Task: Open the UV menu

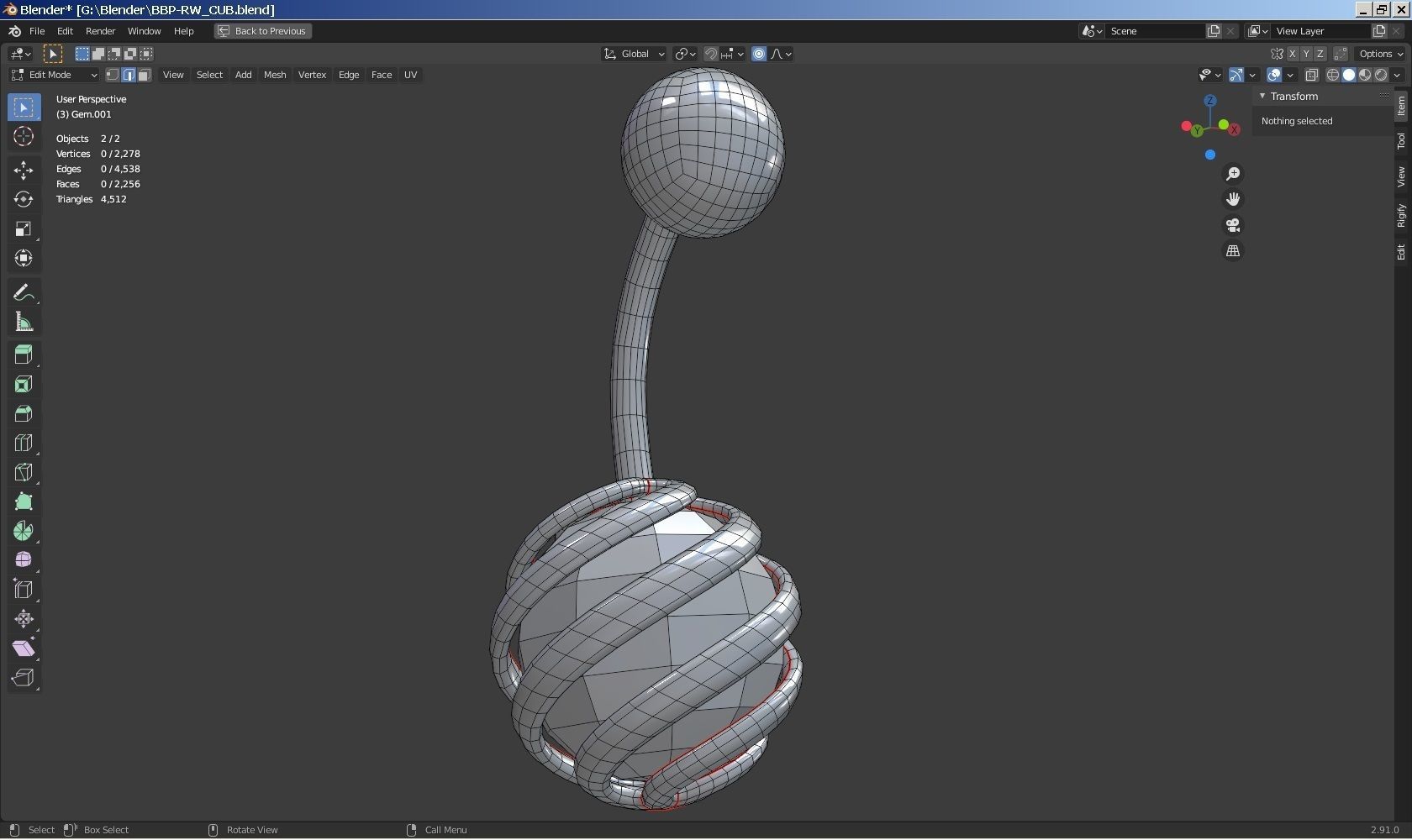Action: pos(410,75)
